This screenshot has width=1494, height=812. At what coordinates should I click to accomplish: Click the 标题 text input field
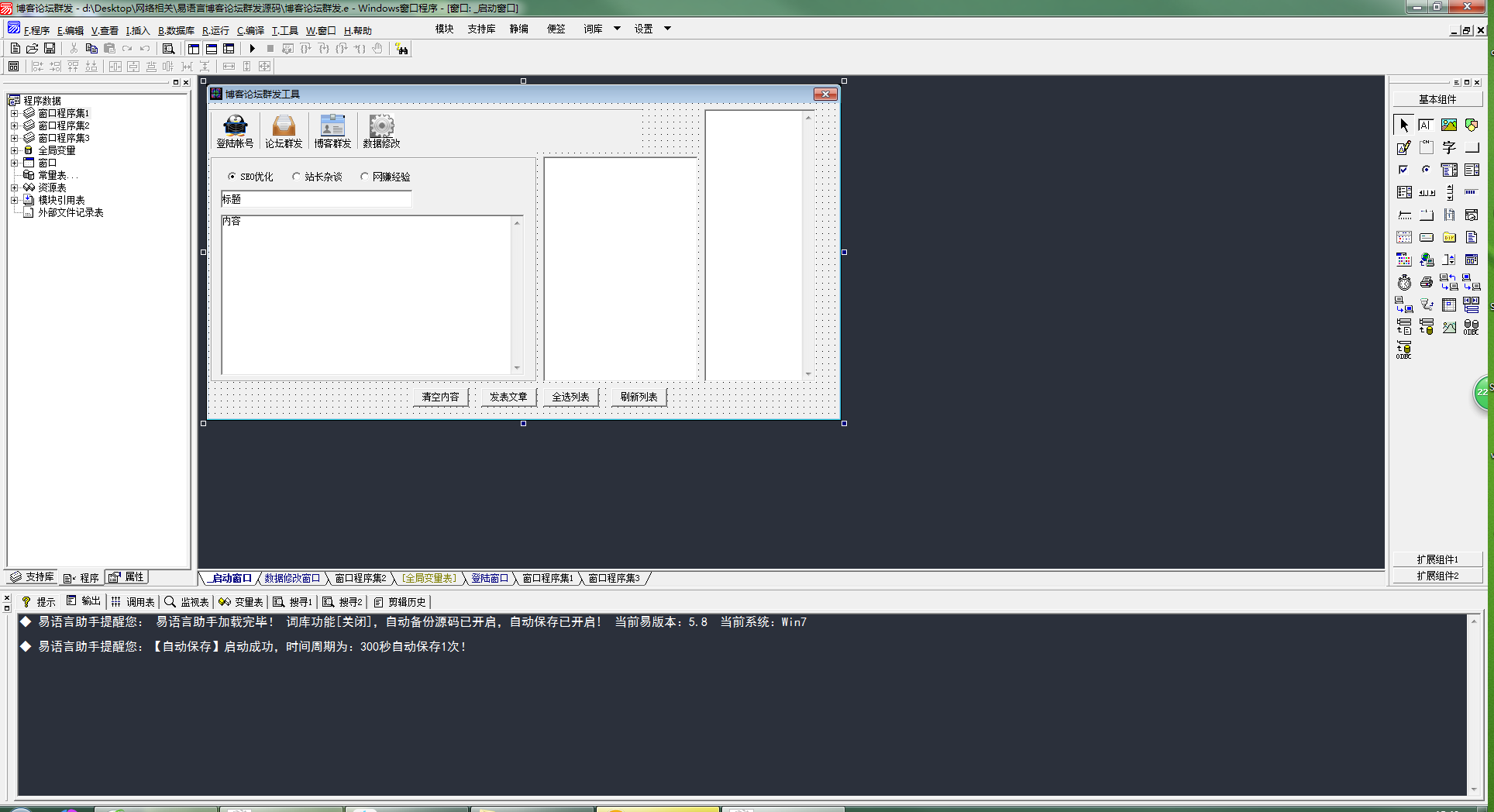316,199
